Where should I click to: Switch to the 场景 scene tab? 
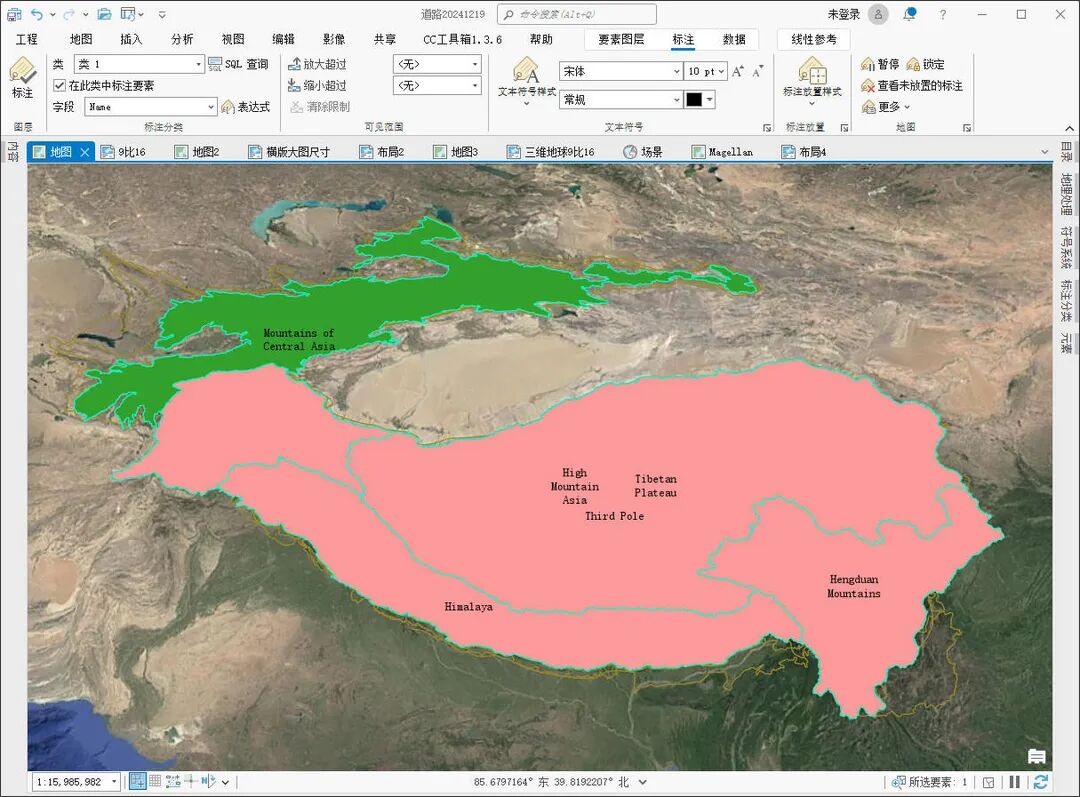[643, 152]
